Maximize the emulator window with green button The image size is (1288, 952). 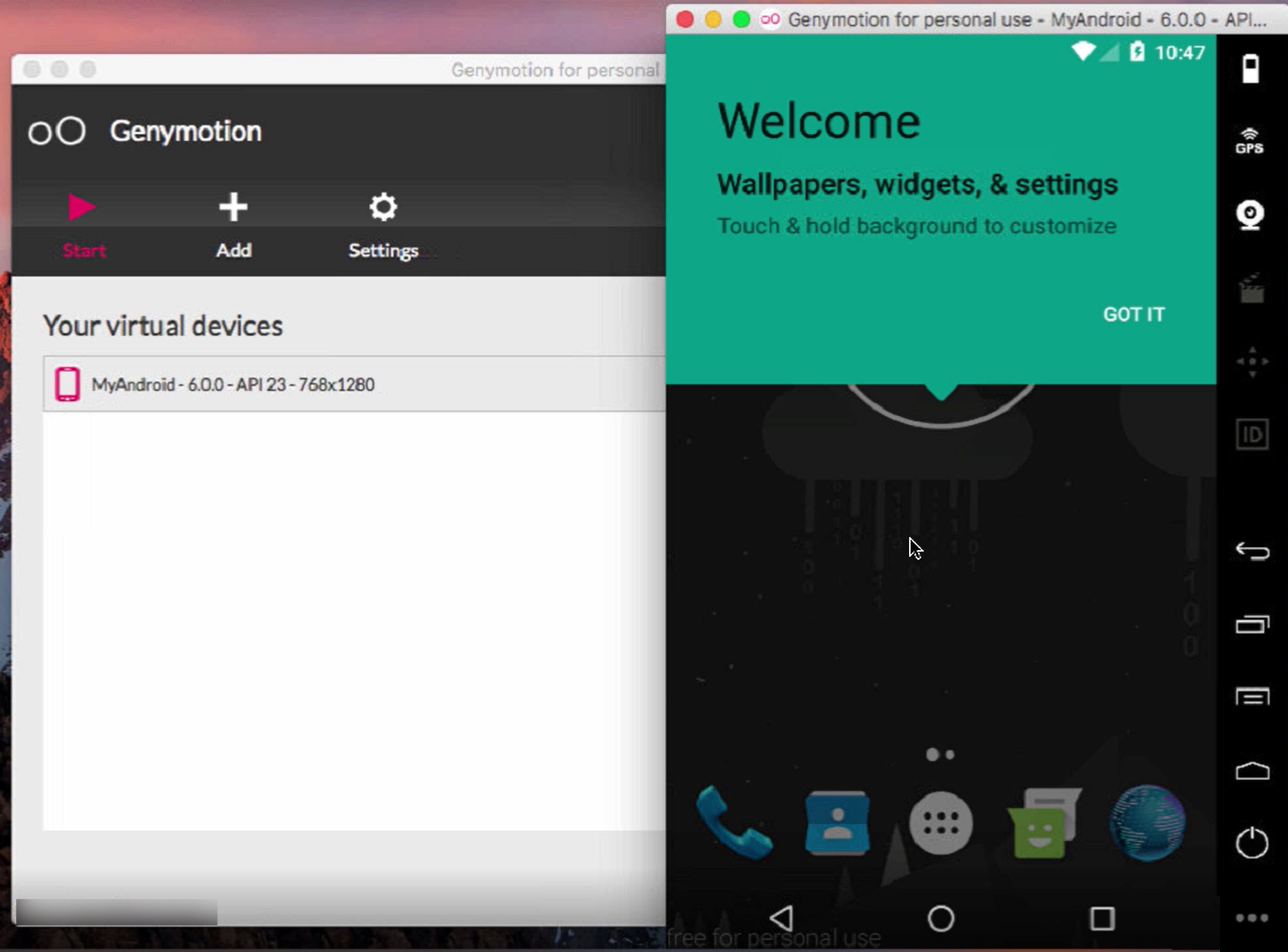click(x=741, y=19)
